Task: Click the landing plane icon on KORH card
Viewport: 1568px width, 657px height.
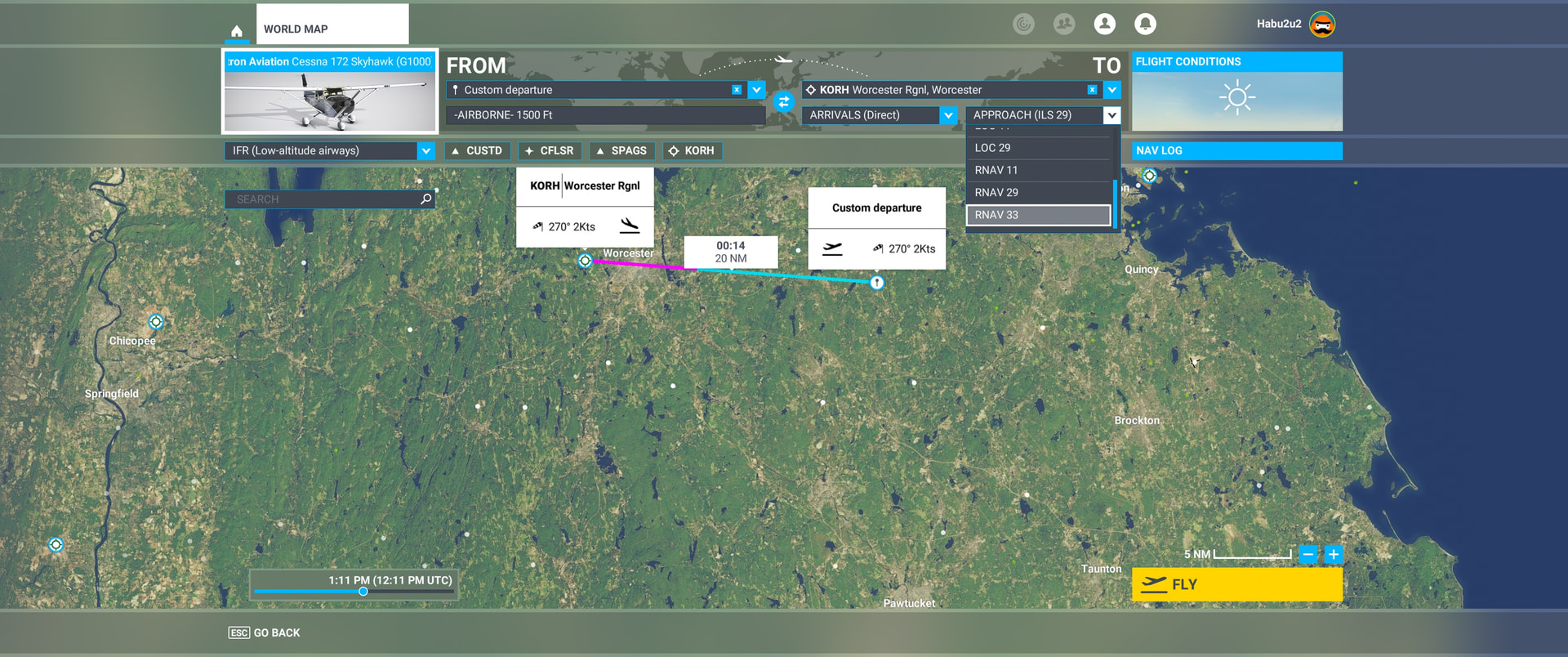Action: point(630,226)
